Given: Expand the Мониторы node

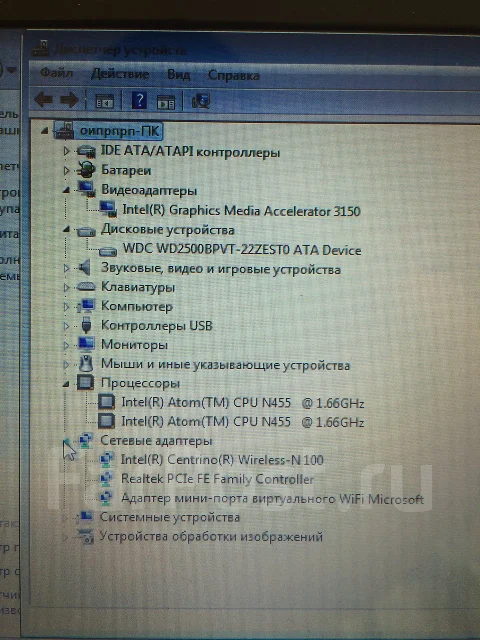Looking at the screenshot, I should click(66, 345).
